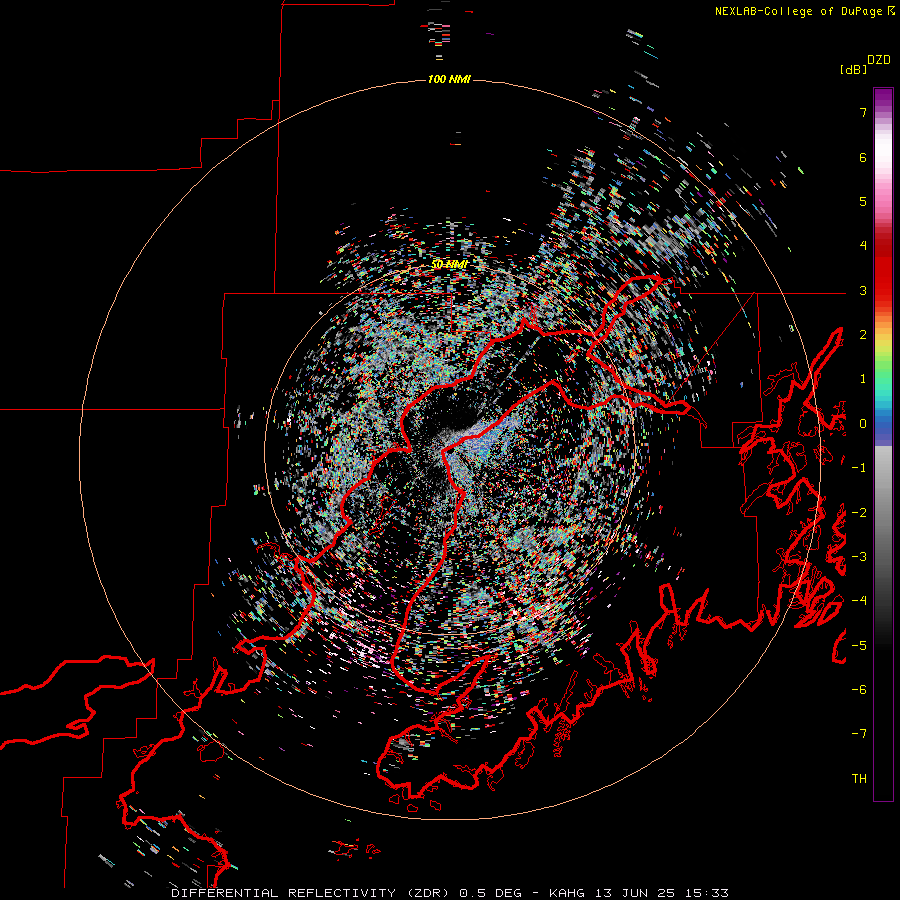Click the 0 value on the color scale

click(x=863, y=424)
